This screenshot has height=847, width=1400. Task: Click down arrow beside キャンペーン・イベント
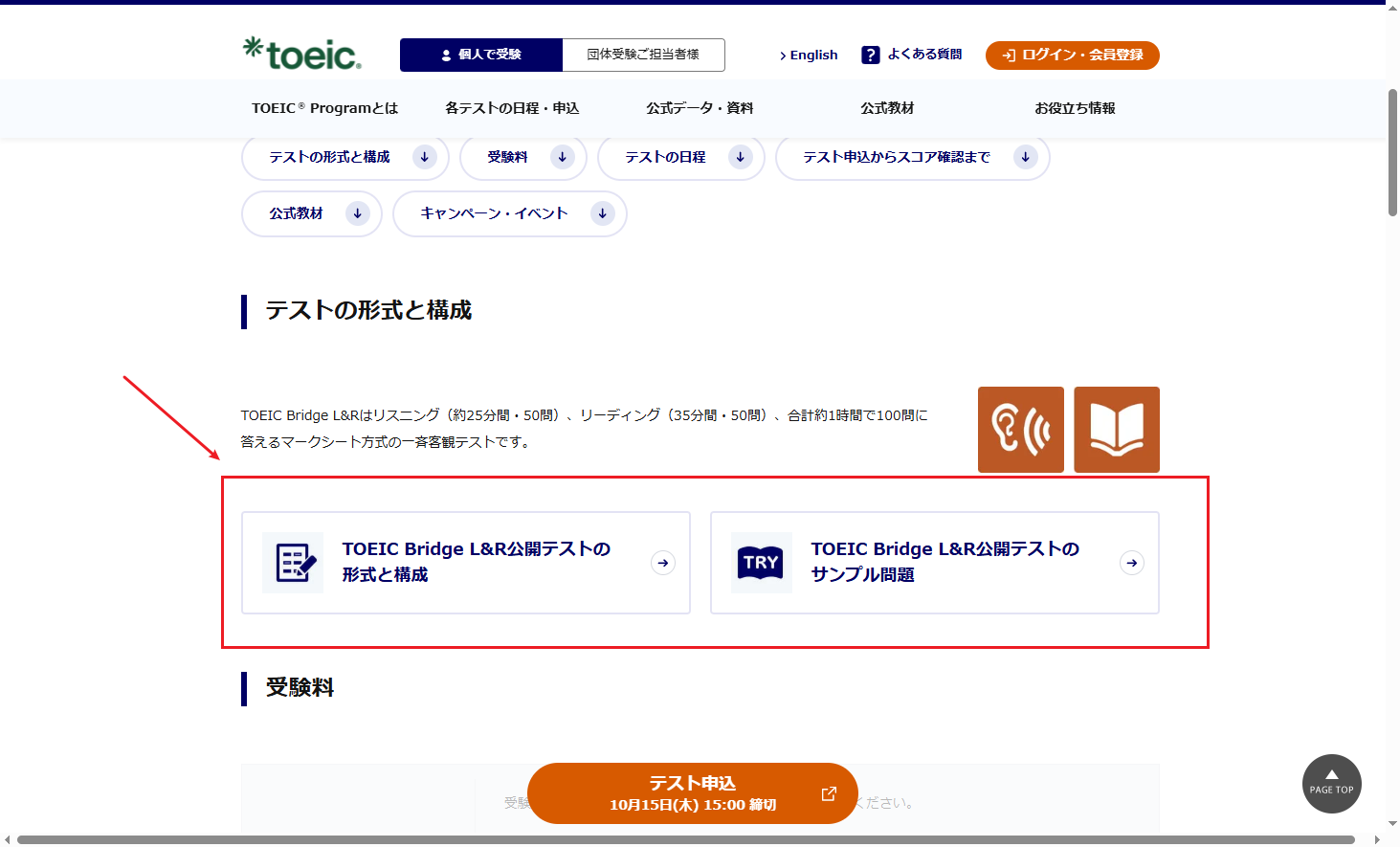[603, 213]
